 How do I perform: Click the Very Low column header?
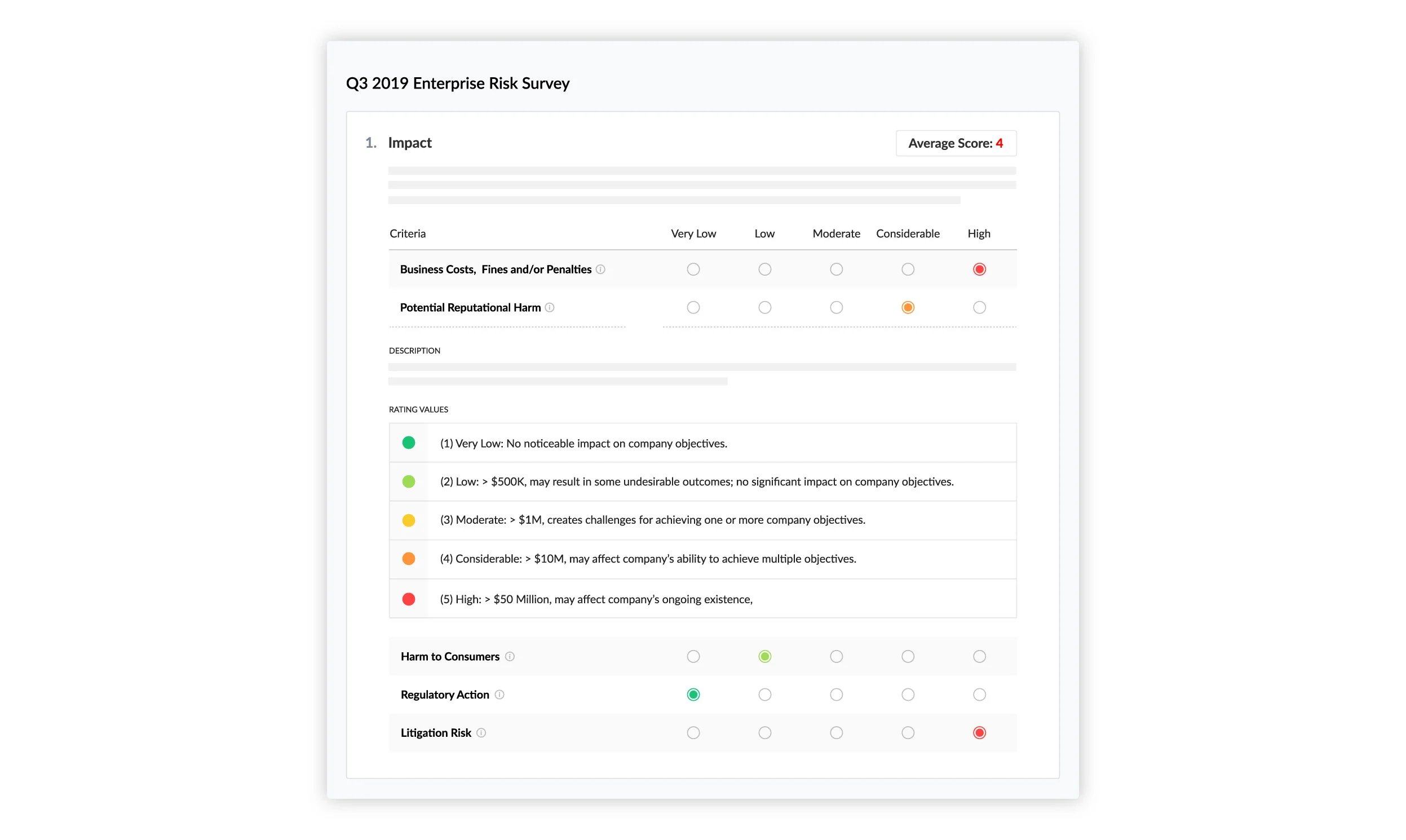click(693, 234)
